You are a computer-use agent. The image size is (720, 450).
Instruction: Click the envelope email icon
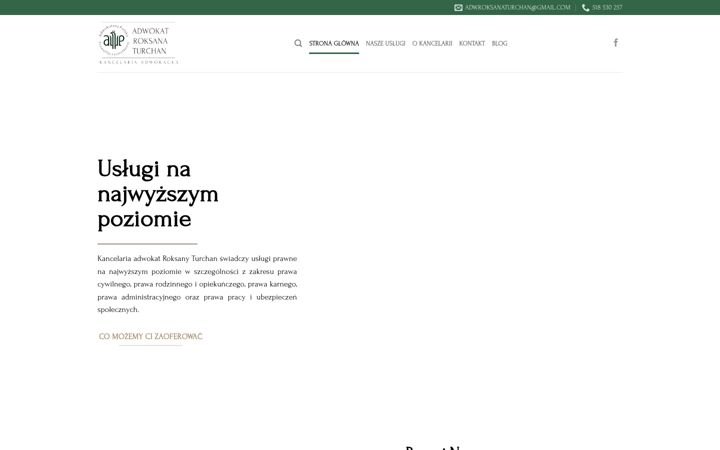(x=458, y=7)
